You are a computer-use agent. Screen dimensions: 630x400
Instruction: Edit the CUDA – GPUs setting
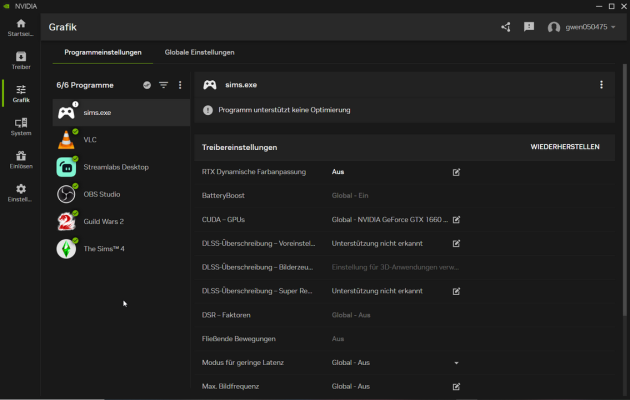coord(456,220)
